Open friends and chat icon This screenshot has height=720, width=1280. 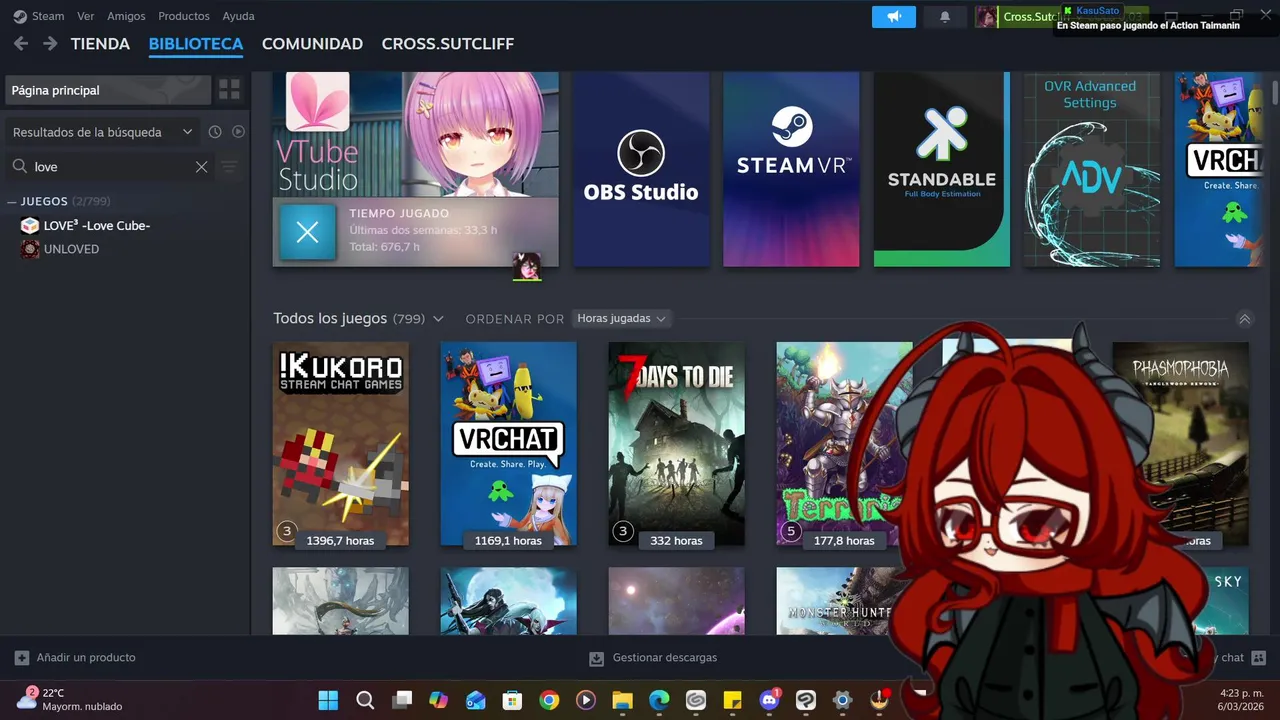[1258, 658]
